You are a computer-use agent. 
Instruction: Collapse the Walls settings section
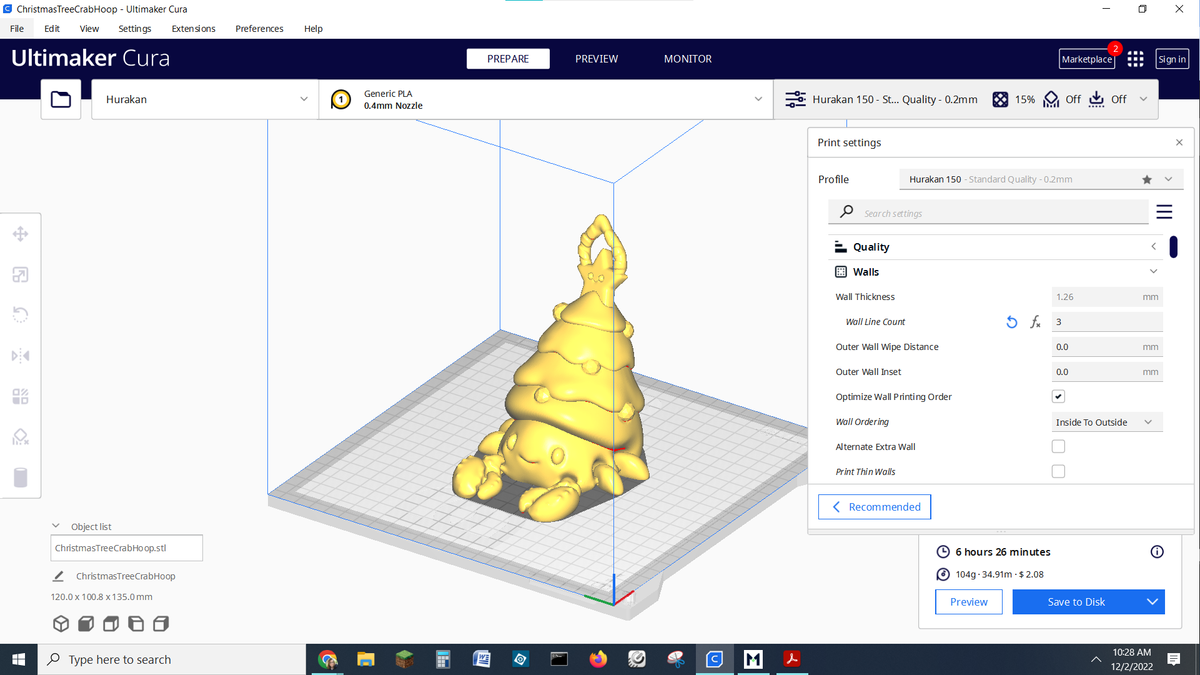(1153, 271)
